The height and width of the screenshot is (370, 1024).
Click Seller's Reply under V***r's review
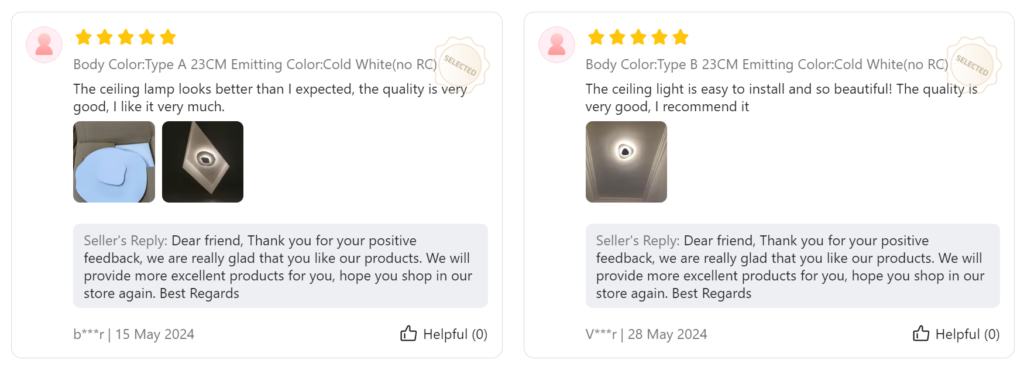638,240
